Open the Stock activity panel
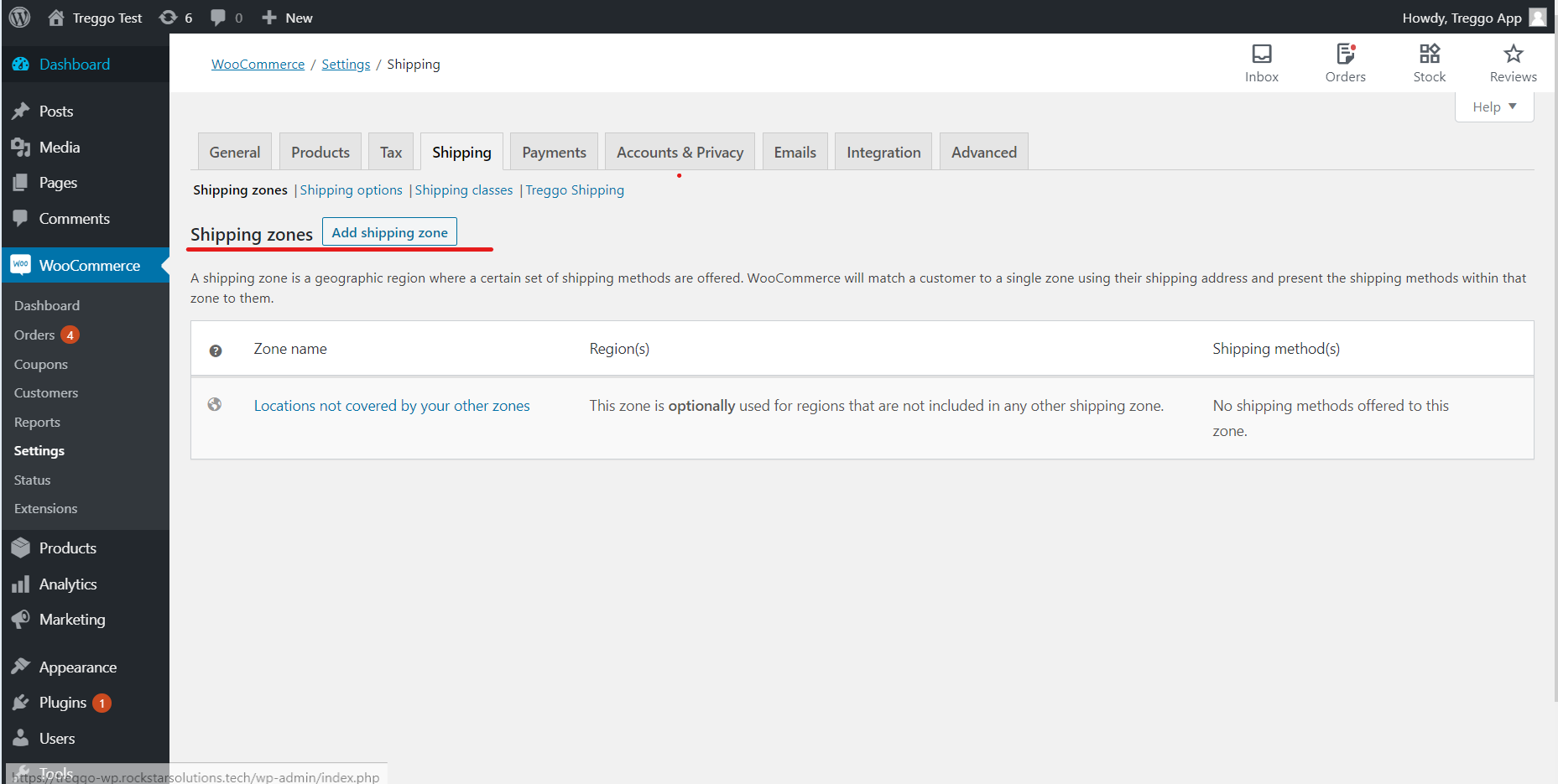 click(x=1429, y=63)
